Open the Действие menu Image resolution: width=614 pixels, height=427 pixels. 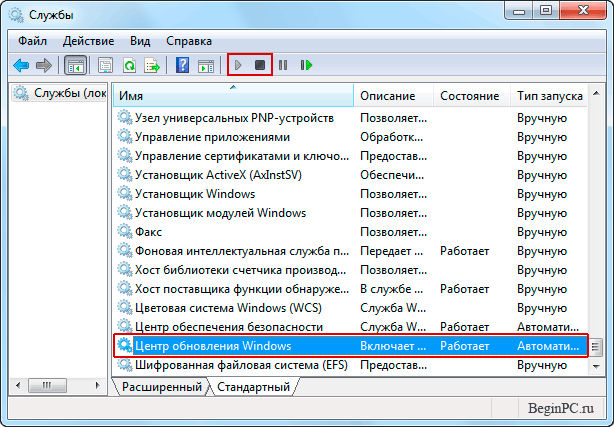[88, 41]
